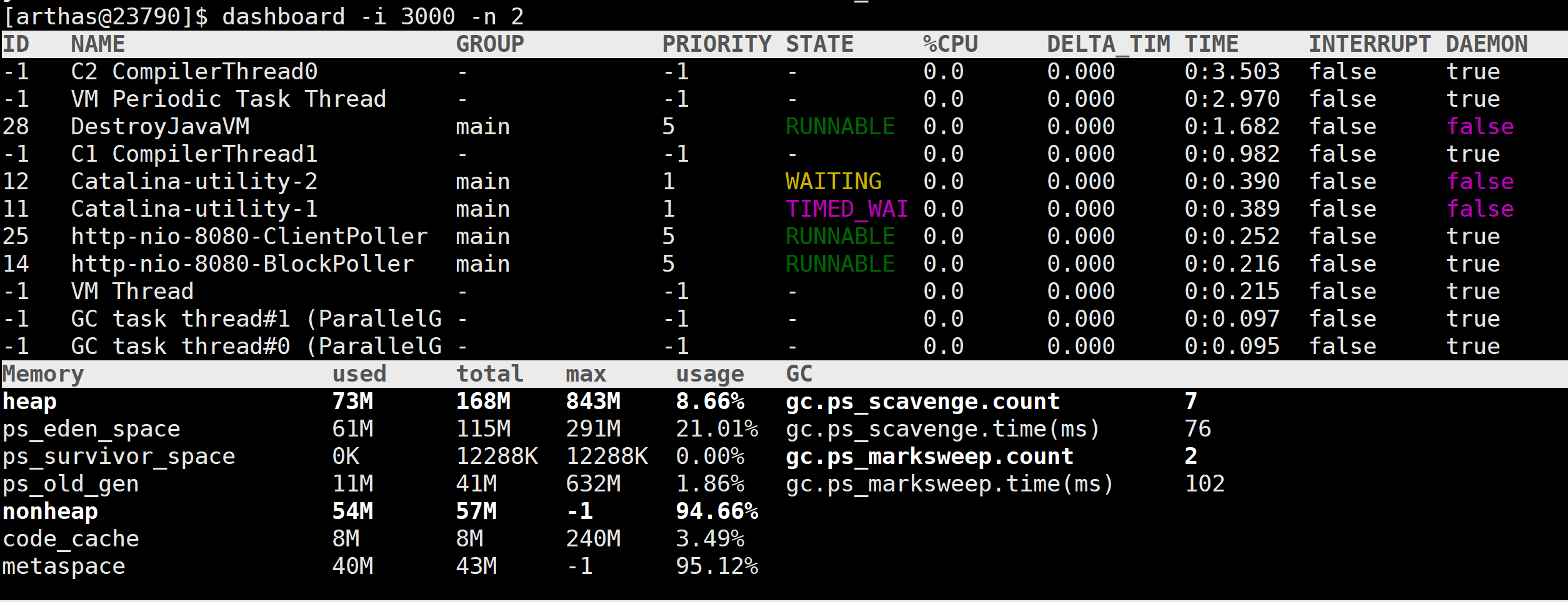Screen dimensions: 1568x602
Task: Click the scavenge time value 76
Action: 1198,428
